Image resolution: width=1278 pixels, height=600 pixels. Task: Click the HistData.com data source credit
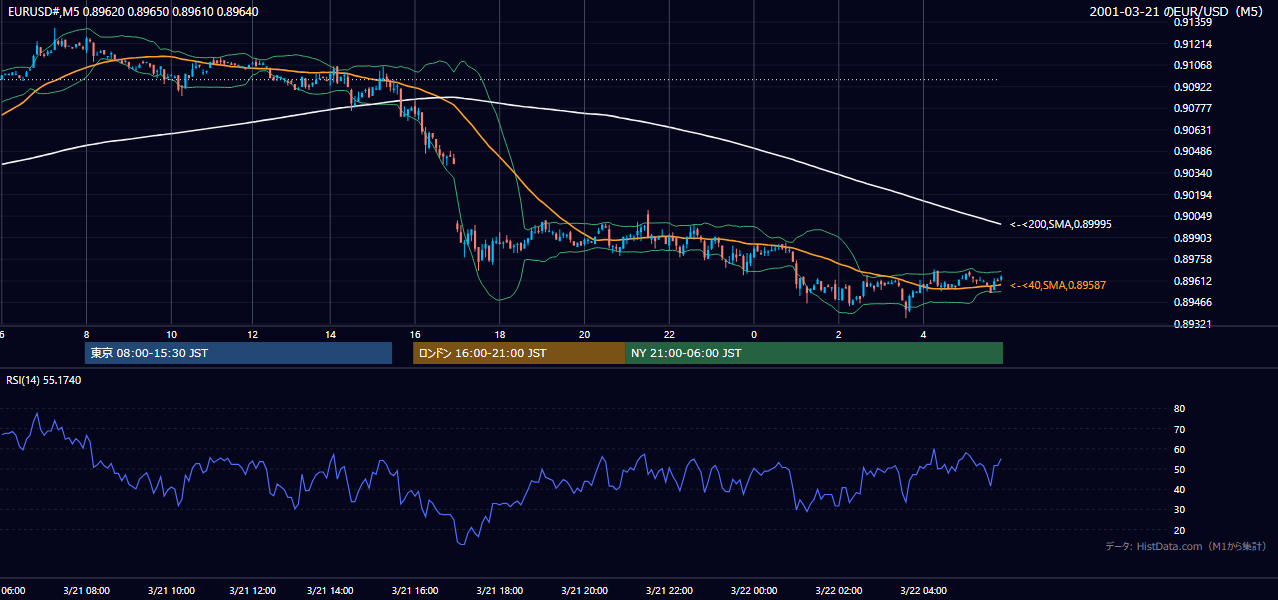(x=1186, y=546)
